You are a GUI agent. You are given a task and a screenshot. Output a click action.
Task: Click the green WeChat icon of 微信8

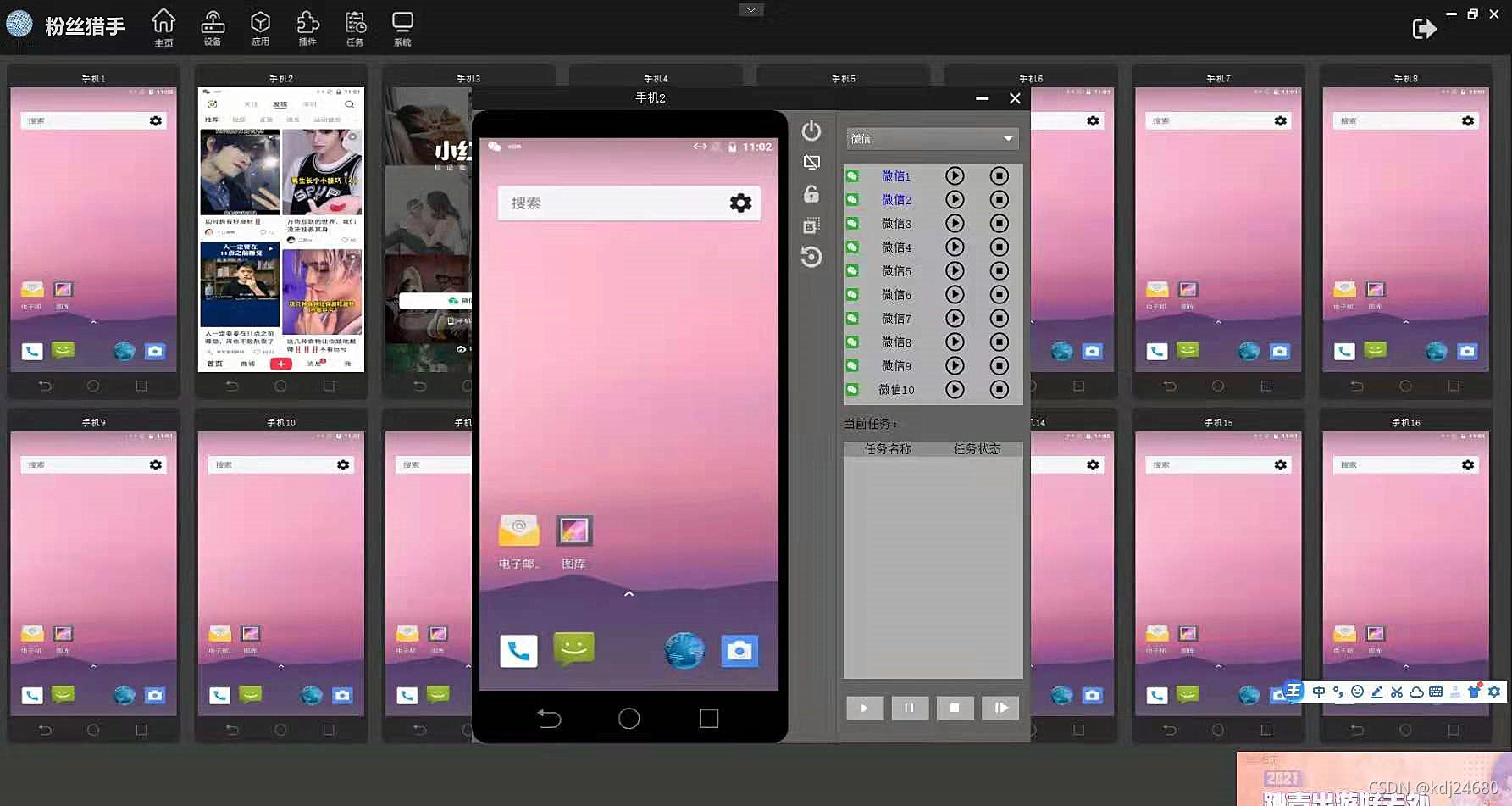coord(852,342)
